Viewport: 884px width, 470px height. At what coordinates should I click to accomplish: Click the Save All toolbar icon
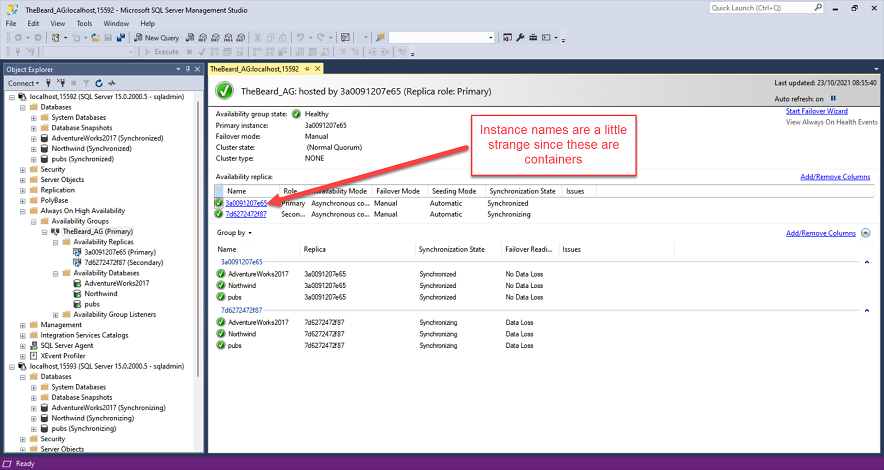point(121,38)
